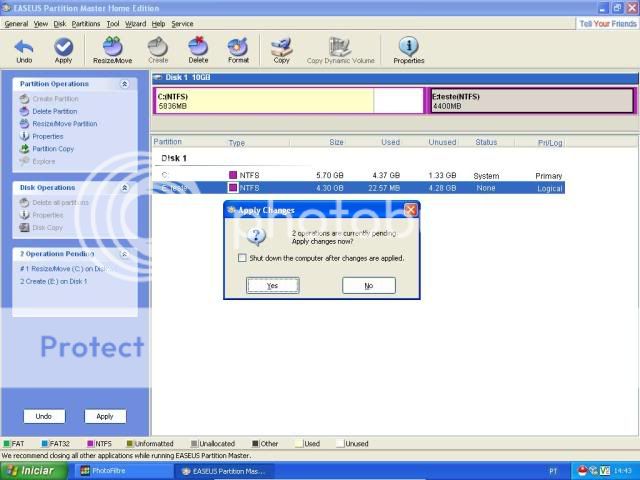This screenshot has width=640, height=480.
Task: Confirm with Yes in Apply Changes dialog
Action: tap(273, 286)
